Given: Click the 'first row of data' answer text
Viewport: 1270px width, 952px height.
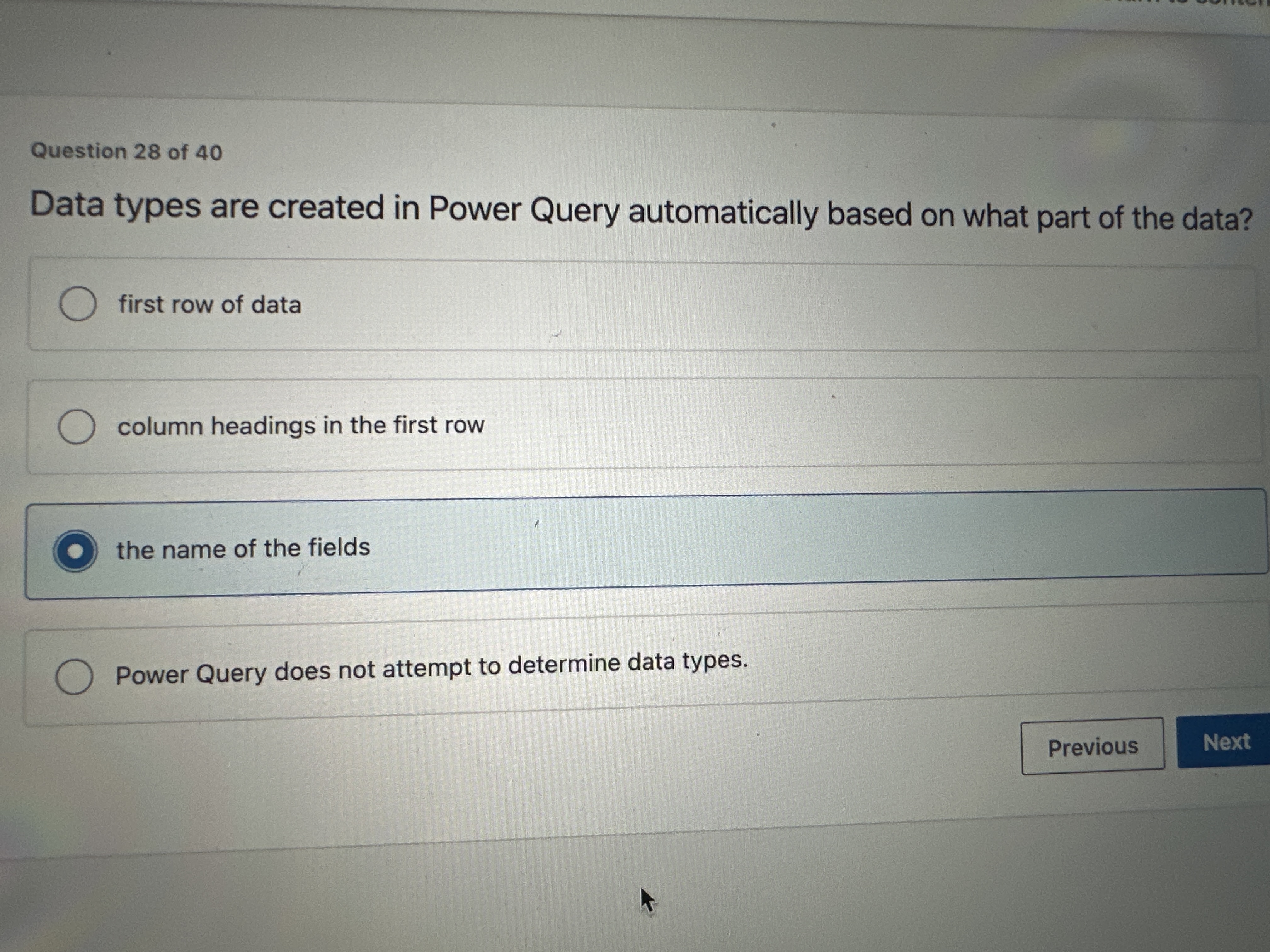Looking at the screenshot, I should pos(209,304).
